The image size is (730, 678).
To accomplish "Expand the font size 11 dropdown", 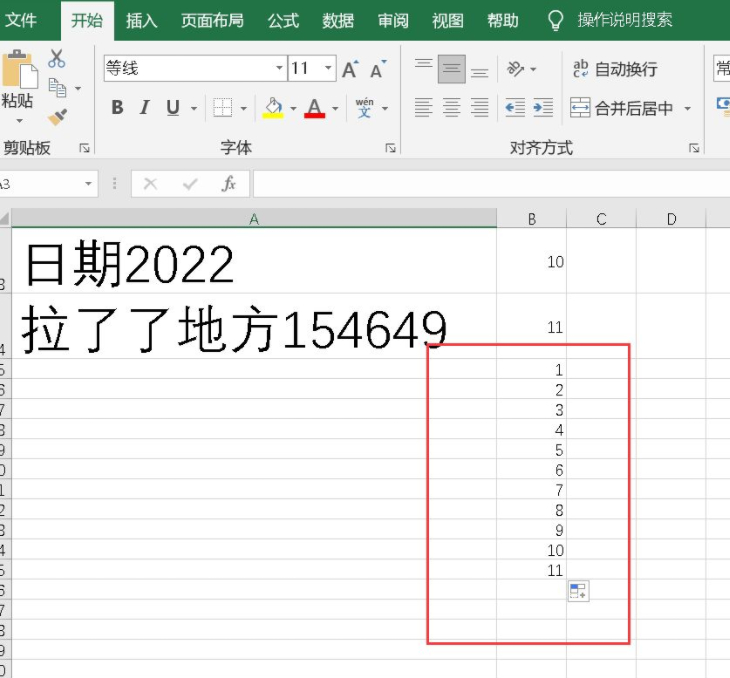I will click(x=328, y=68).
